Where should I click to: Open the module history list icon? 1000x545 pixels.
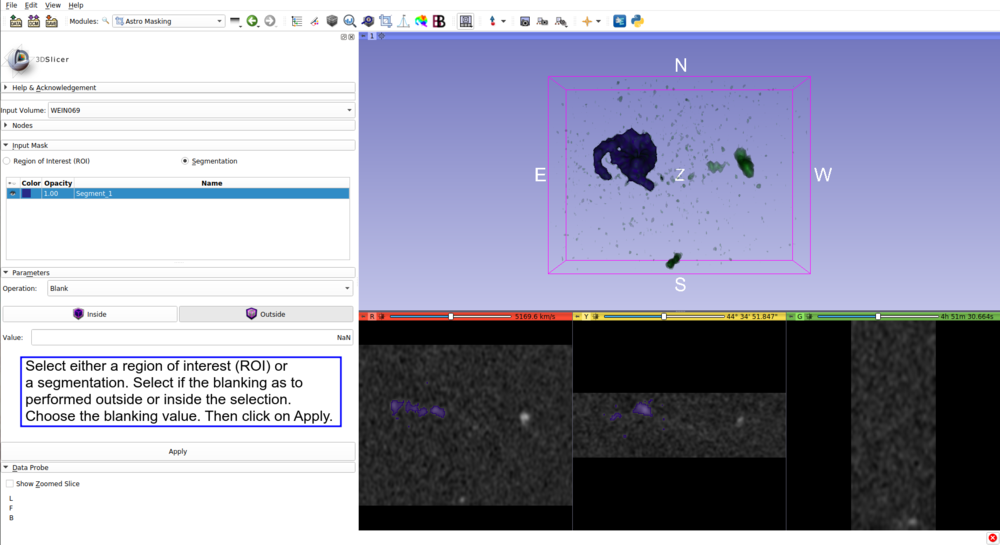(235, 21)
